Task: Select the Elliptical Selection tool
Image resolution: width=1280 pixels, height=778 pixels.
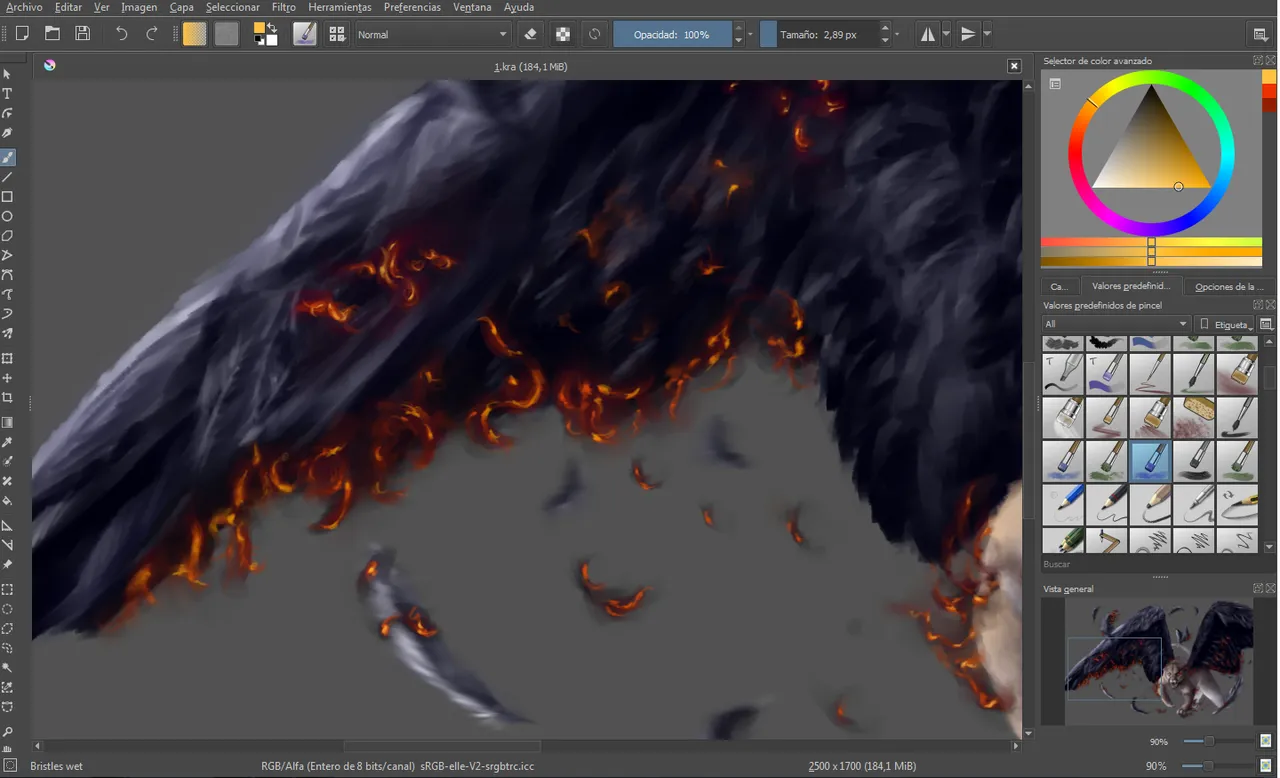Action: (x=7, y=609)
